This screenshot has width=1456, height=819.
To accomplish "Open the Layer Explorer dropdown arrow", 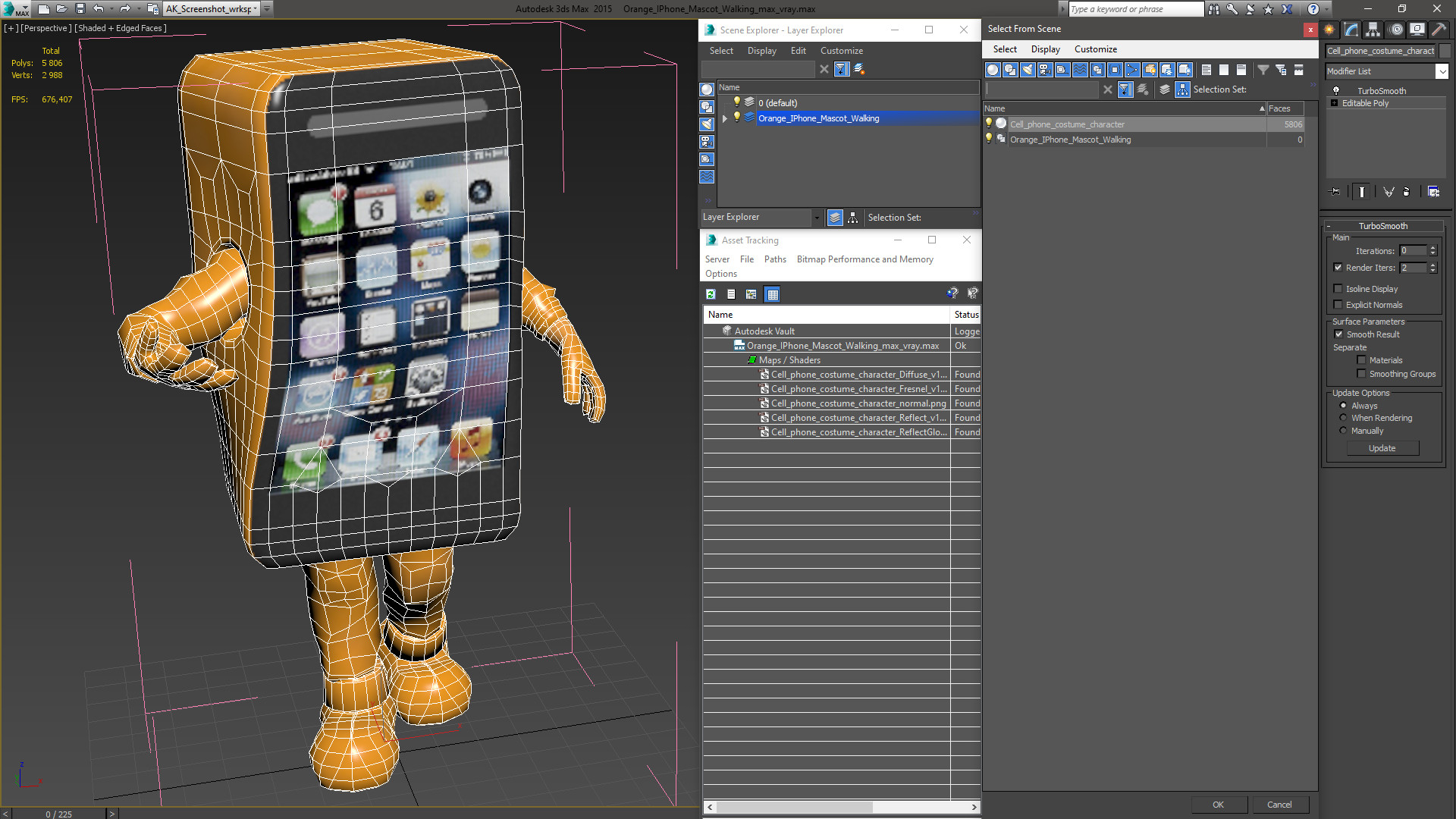I will click(817, 218).
